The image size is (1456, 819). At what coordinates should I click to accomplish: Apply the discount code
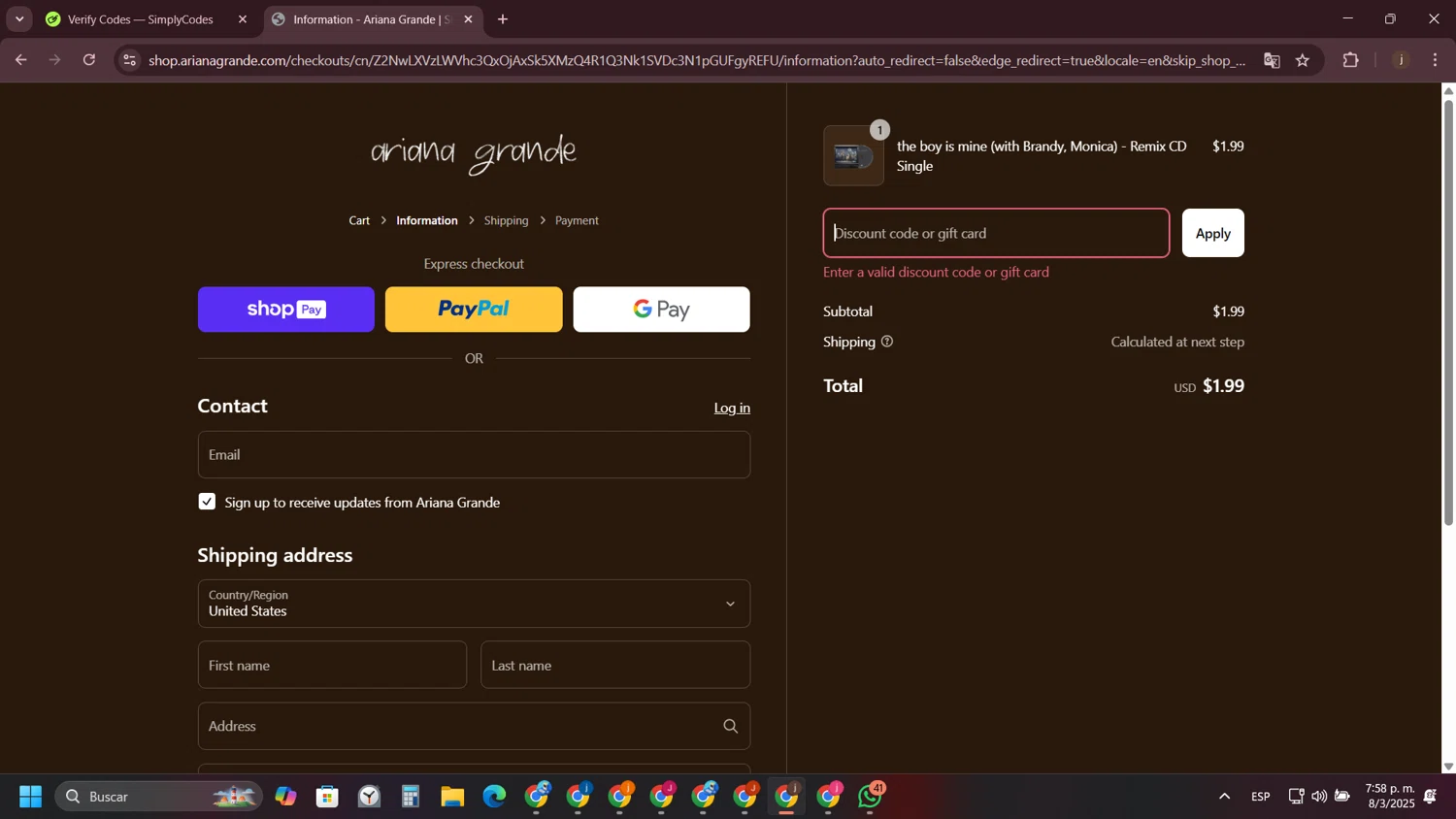click(x=1212, y=233)
